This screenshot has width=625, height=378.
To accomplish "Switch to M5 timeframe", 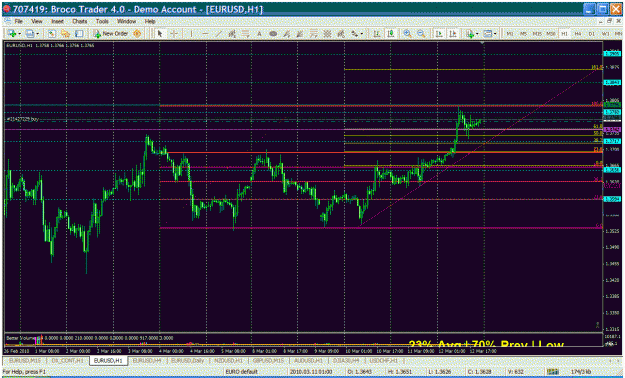I will coord(523,34).
